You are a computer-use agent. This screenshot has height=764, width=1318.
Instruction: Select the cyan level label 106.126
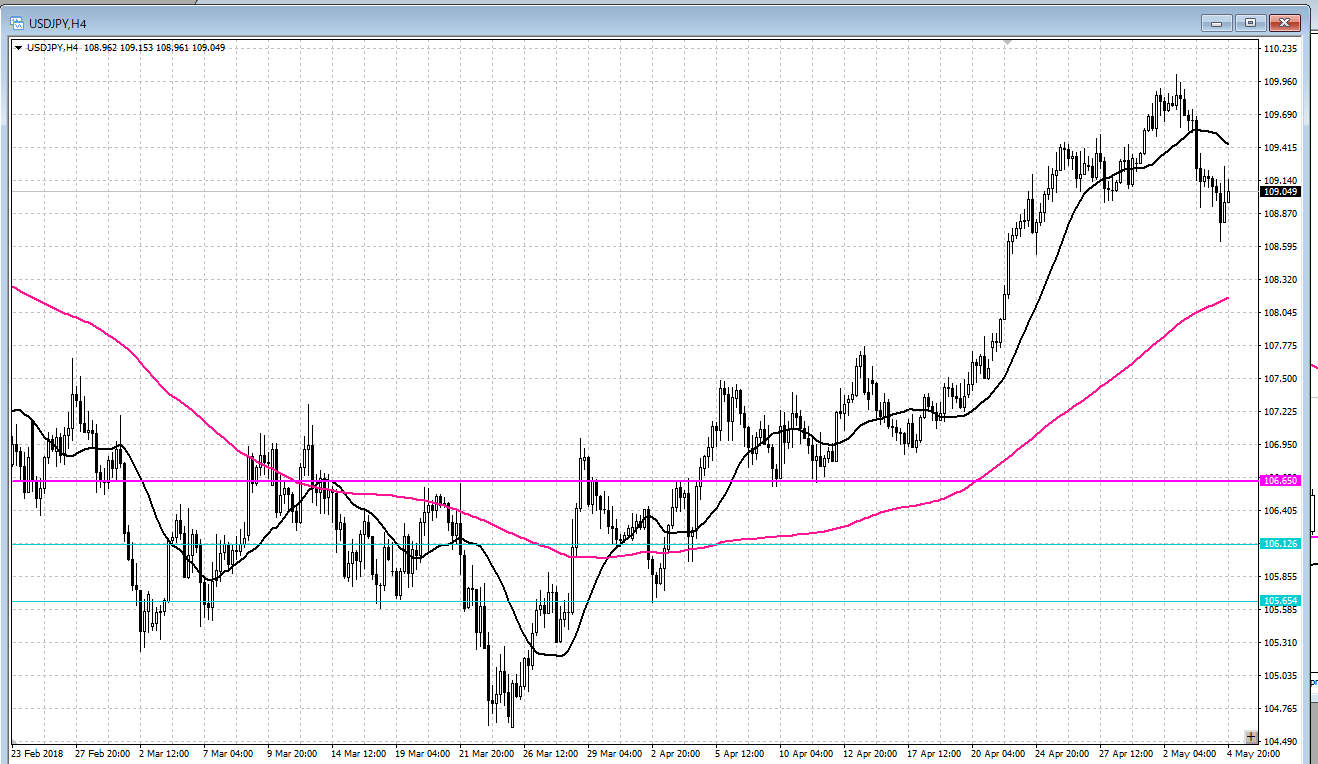point(1280,544)
